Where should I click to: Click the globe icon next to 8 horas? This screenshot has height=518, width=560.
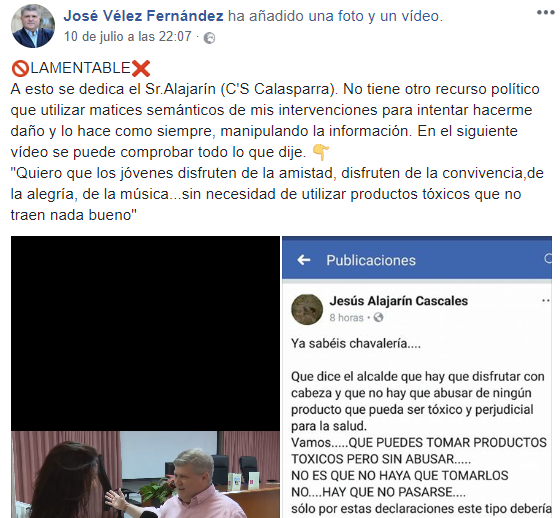[x=379, y=317]
